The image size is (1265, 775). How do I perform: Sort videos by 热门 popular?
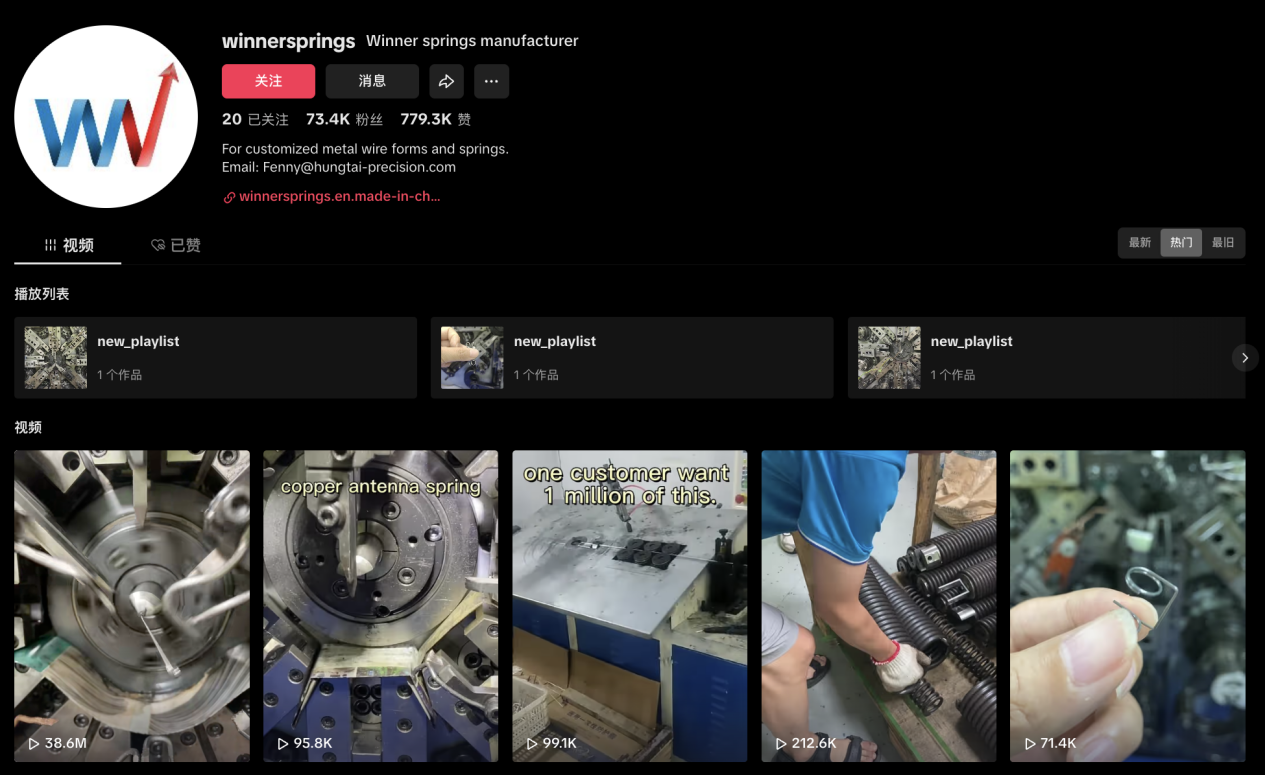click(x=1181, y=243)
